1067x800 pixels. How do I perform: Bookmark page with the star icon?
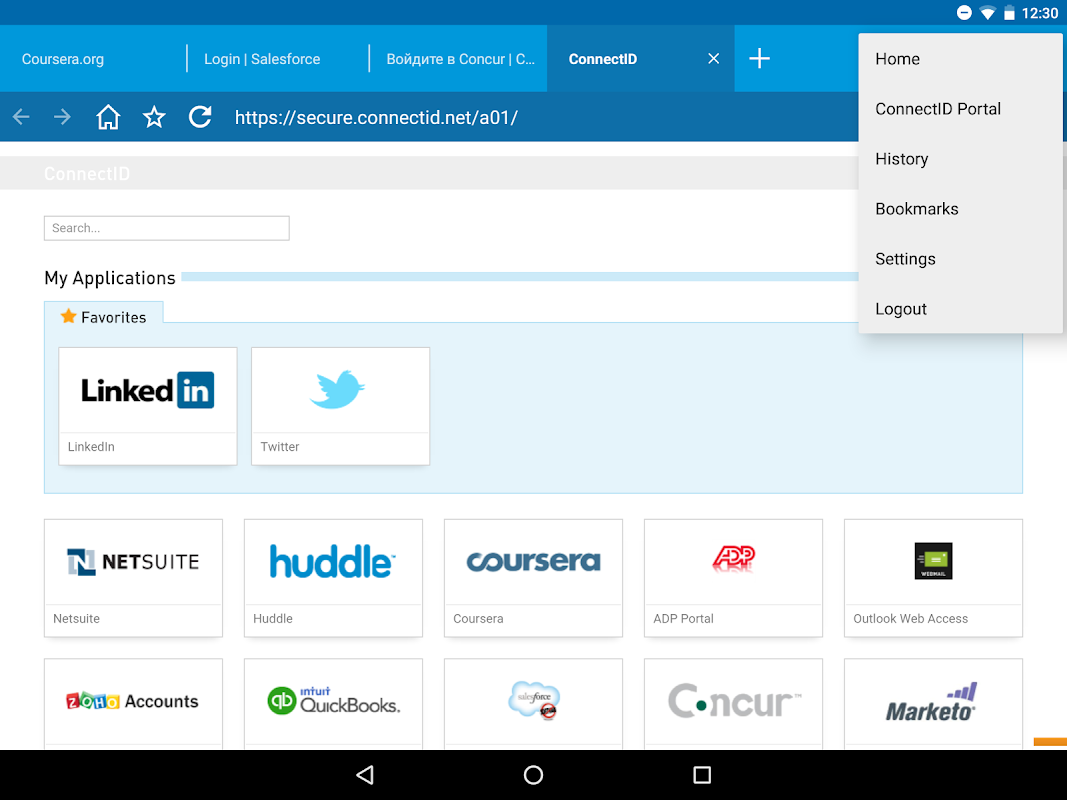[x=154, y=117]
